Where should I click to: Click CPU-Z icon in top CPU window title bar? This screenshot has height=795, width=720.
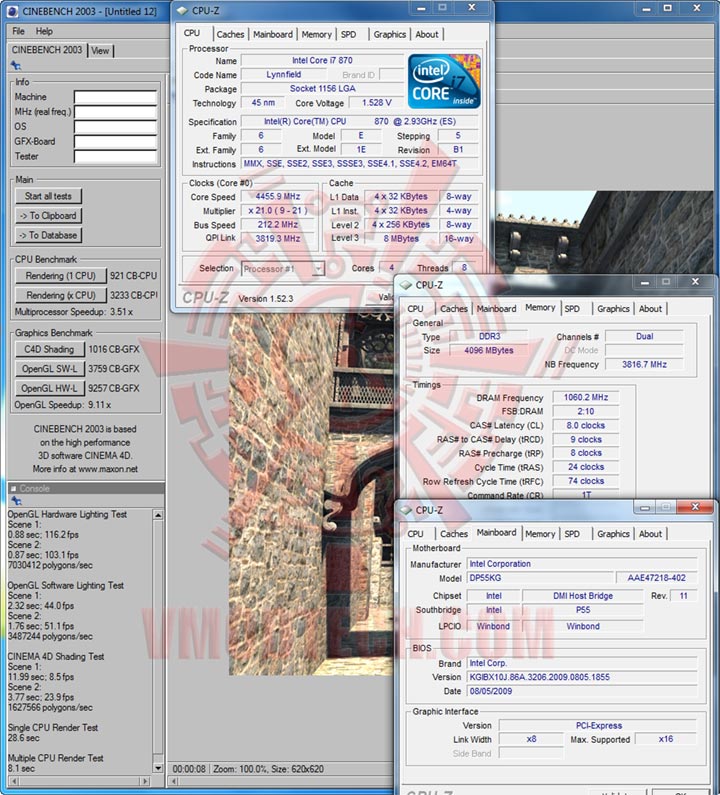[x=182, y=11]
